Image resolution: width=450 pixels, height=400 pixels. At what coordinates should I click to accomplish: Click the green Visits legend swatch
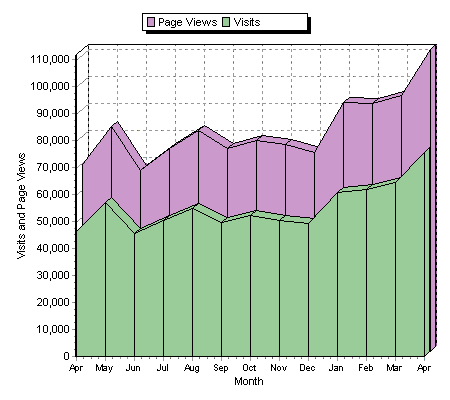(x=226, y=22)
